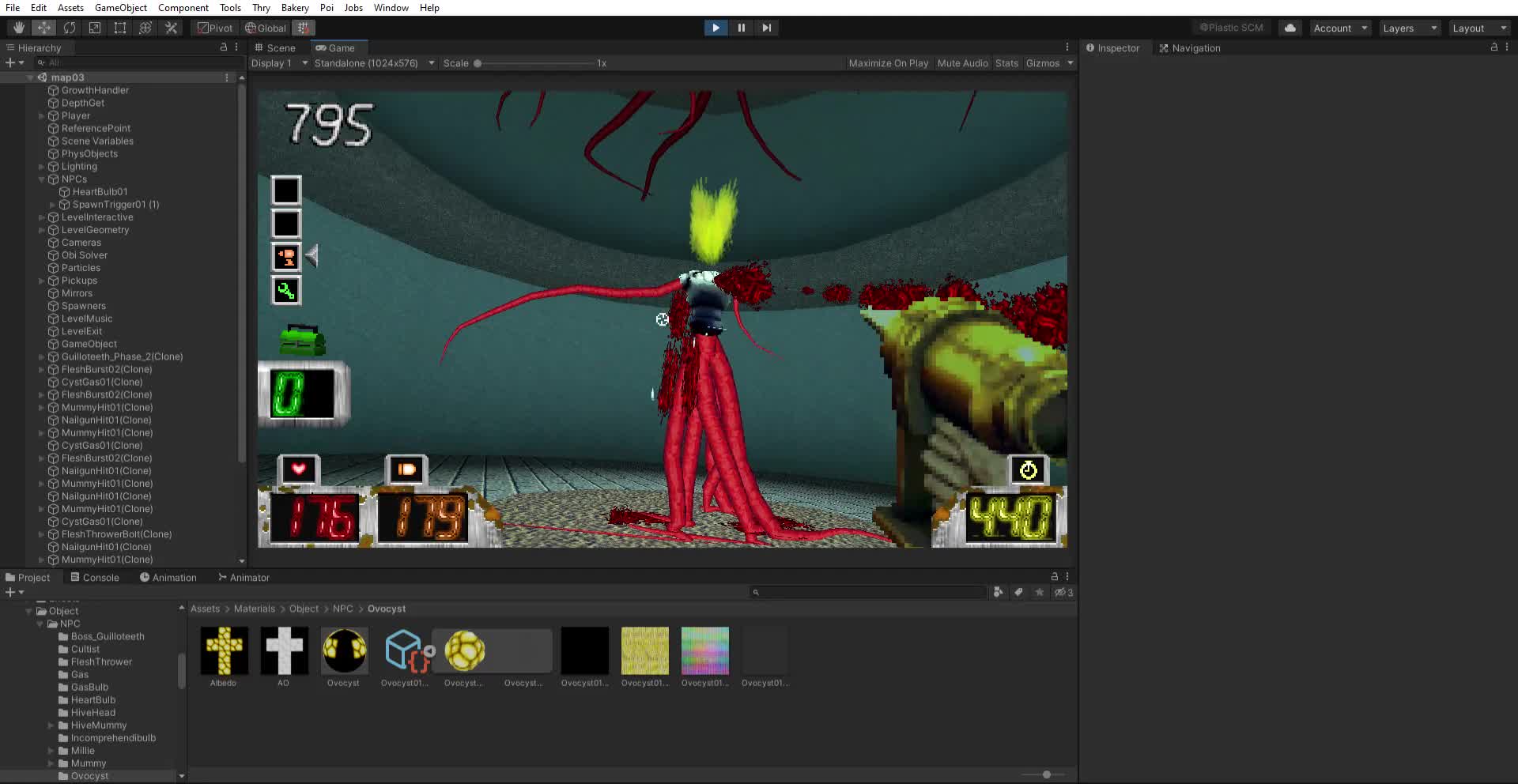Toggle hidden packages visibility count
Image resolution: width=1518 pixels, height=784 pixels.
1063,592
